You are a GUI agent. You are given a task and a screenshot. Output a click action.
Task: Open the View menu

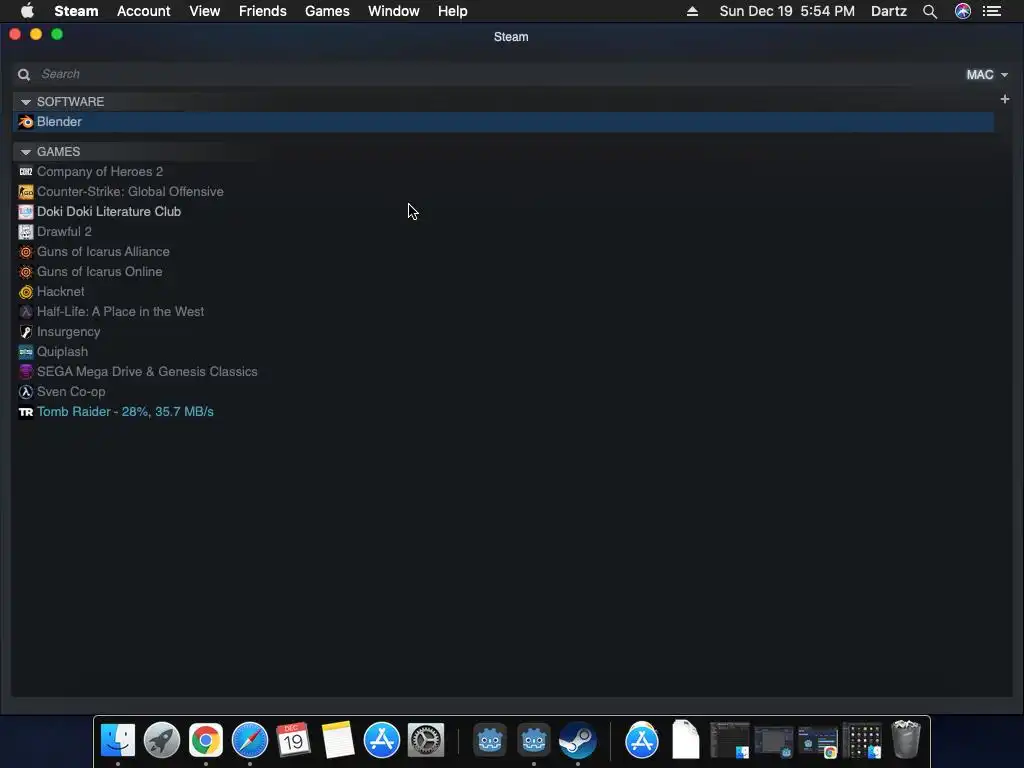(204, 11)
